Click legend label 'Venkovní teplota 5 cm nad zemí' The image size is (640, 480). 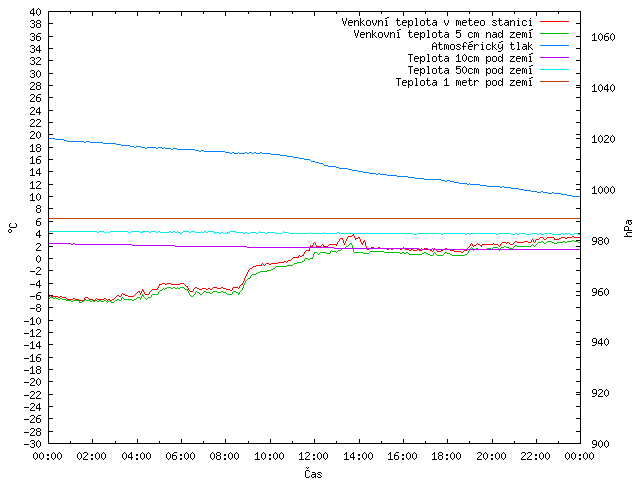pos(443,34)
